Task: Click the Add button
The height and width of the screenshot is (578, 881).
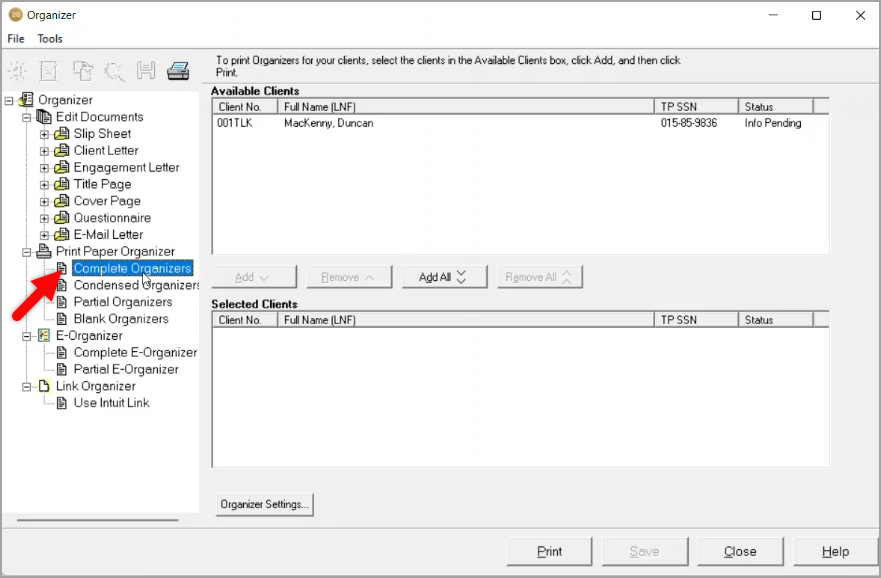Action: click(254, 277)
